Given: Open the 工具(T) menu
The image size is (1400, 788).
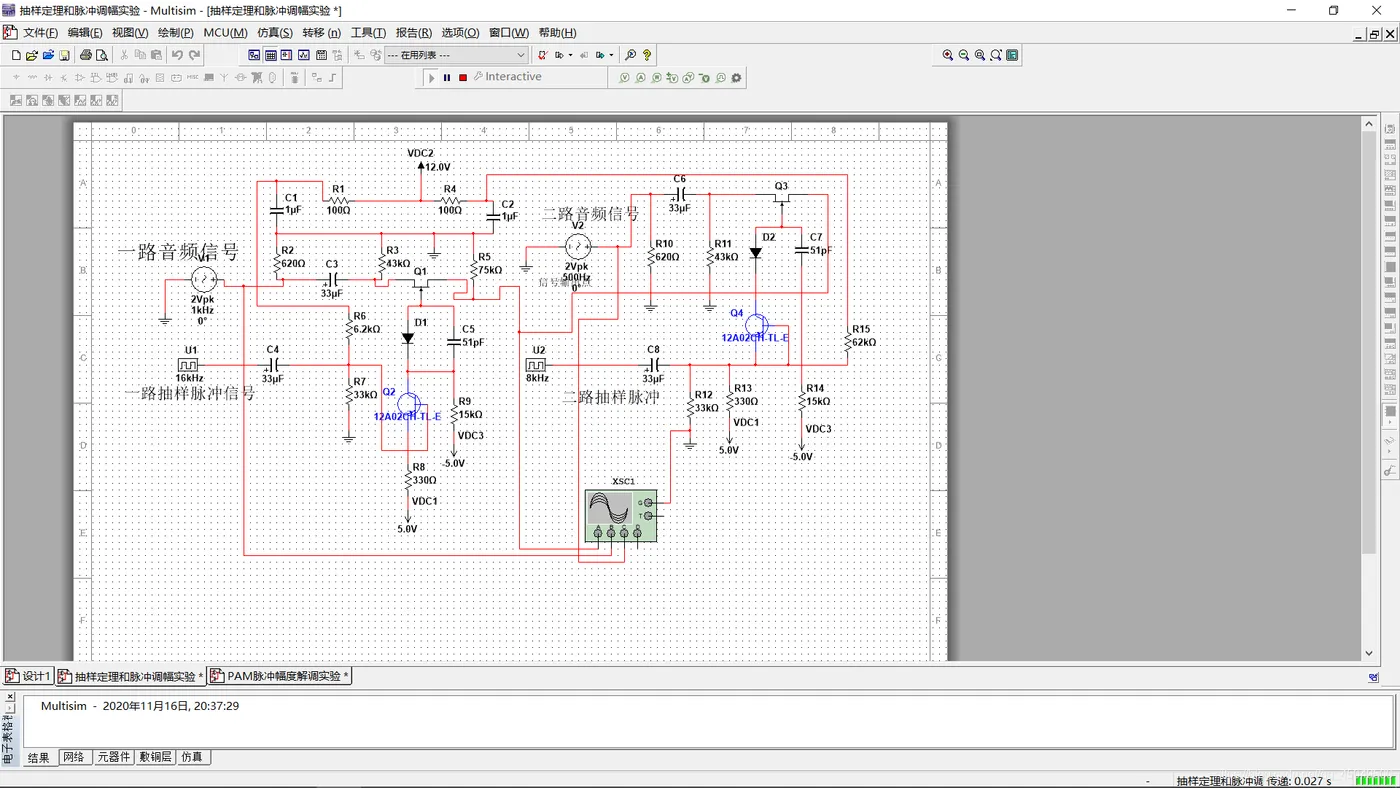Looking at the screenshot, I should [x=368, y=33].
